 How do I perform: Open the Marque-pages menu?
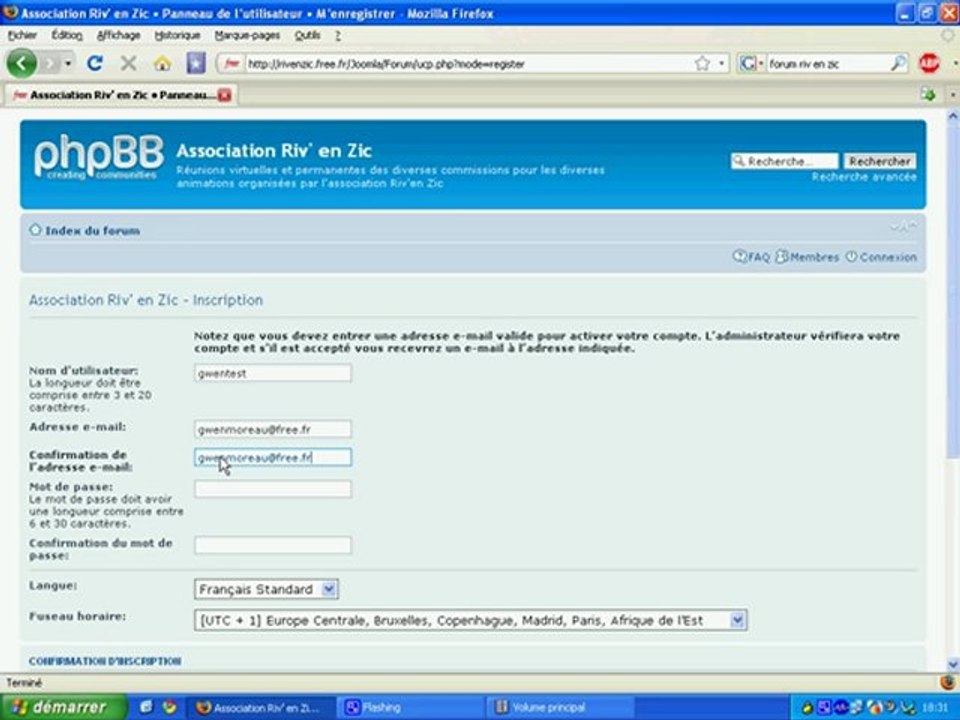pyautogui.click(x=247, y=36)
